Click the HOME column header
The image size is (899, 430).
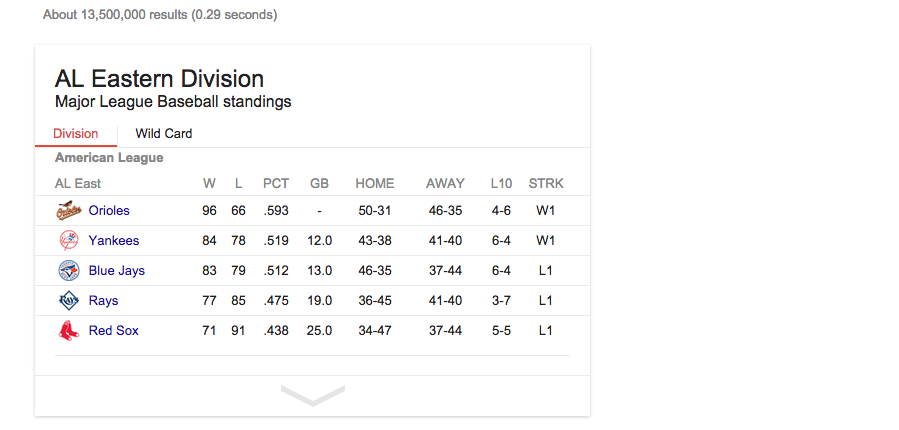point(375,184)
